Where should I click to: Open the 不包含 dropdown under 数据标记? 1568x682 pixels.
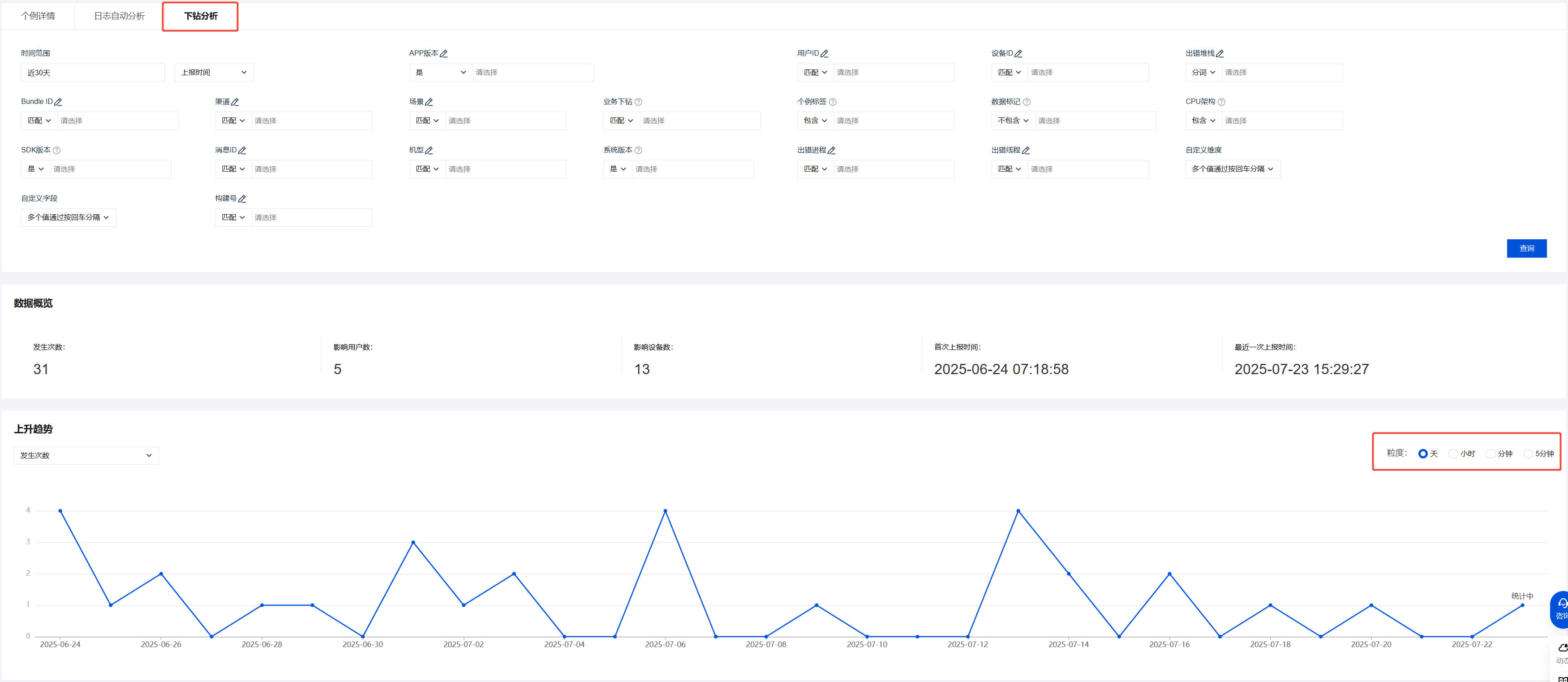point(1012,121)
